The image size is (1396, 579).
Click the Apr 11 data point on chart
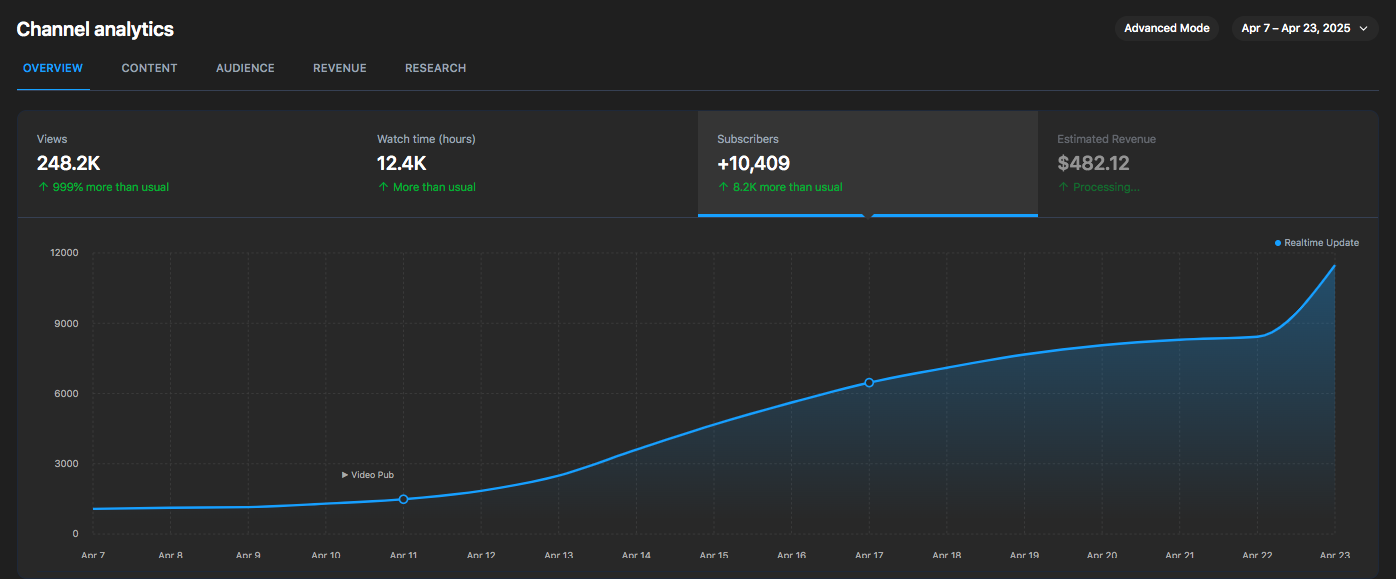point(403,498)
